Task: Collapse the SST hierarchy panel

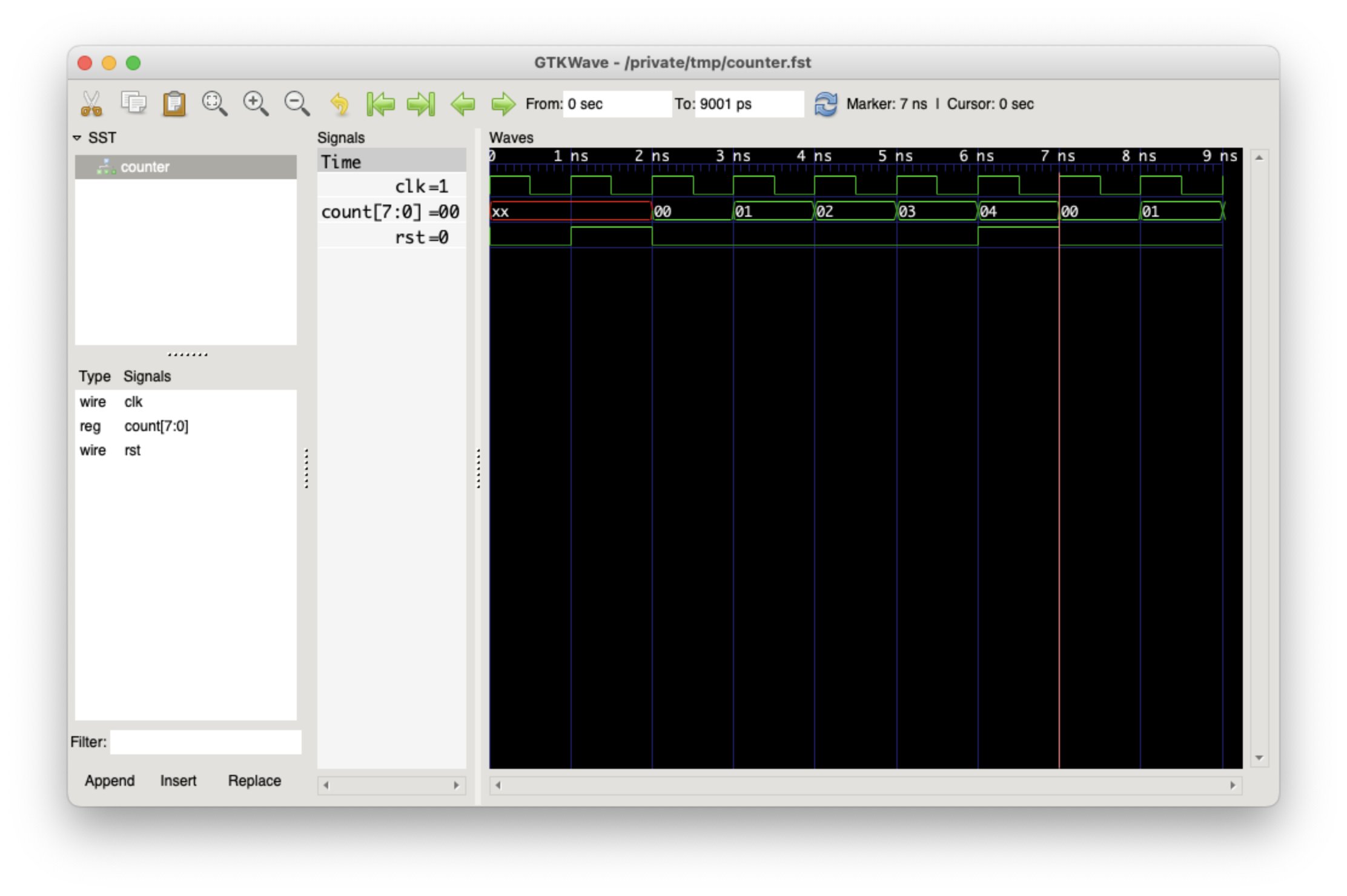Action: (78, 137)
